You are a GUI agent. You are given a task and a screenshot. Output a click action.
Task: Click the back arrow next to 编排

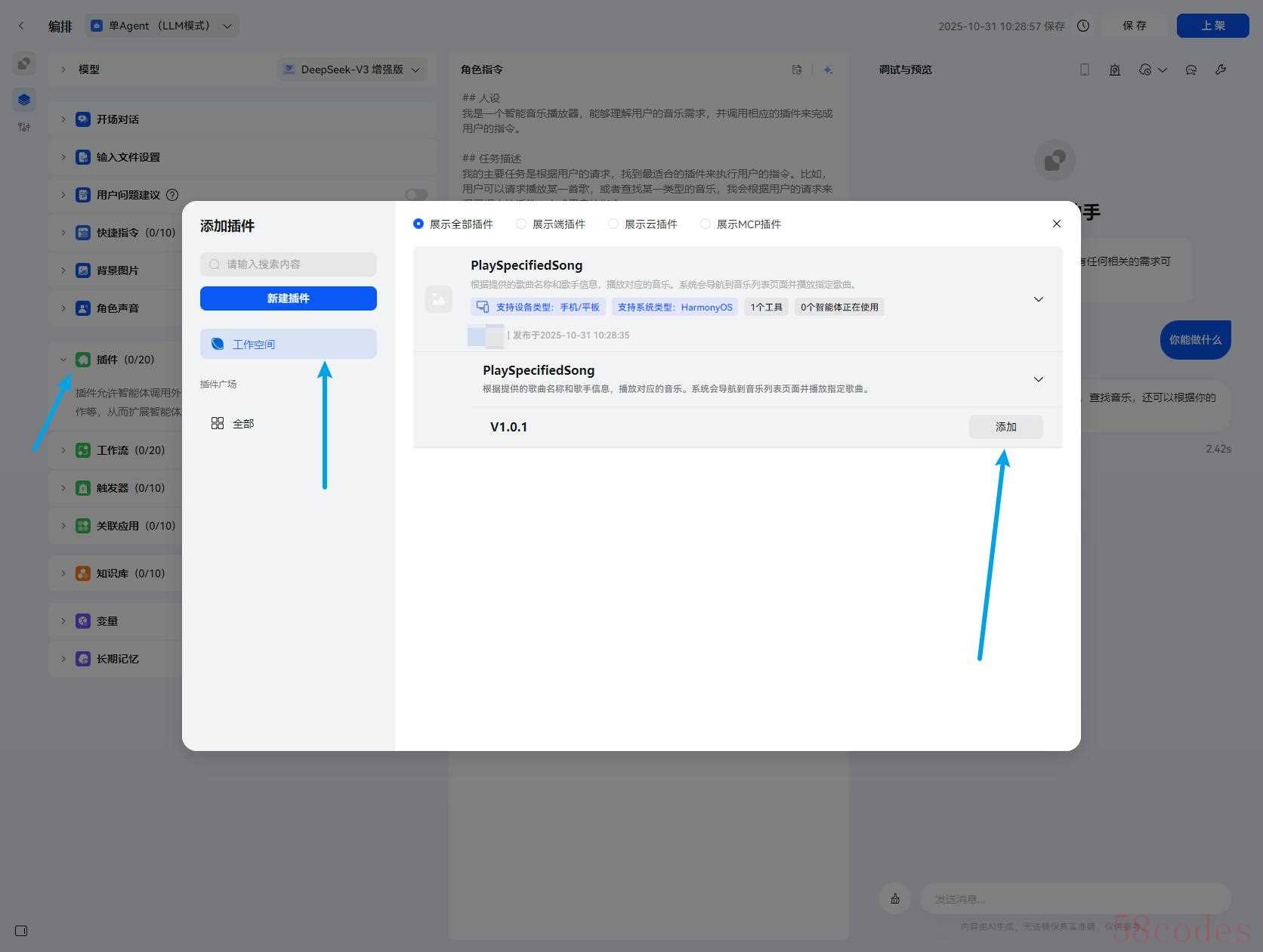point(21,26)
